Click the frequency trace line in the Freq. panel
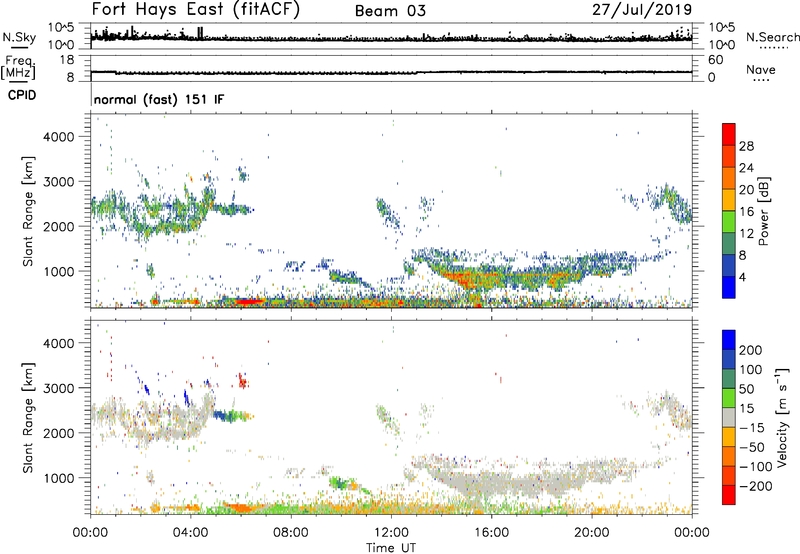This screenshot has height=554, width=800. [x=391, y=72]
